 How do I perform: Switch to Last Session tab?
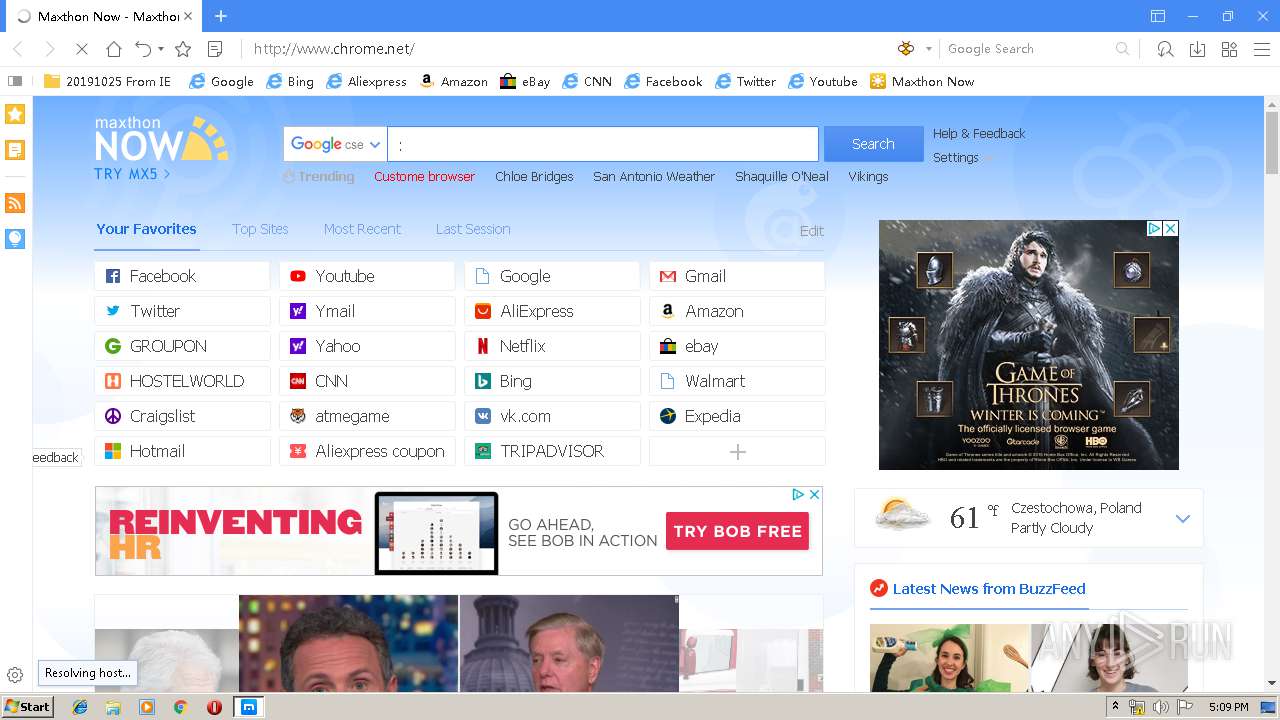(x=473, y=229)
